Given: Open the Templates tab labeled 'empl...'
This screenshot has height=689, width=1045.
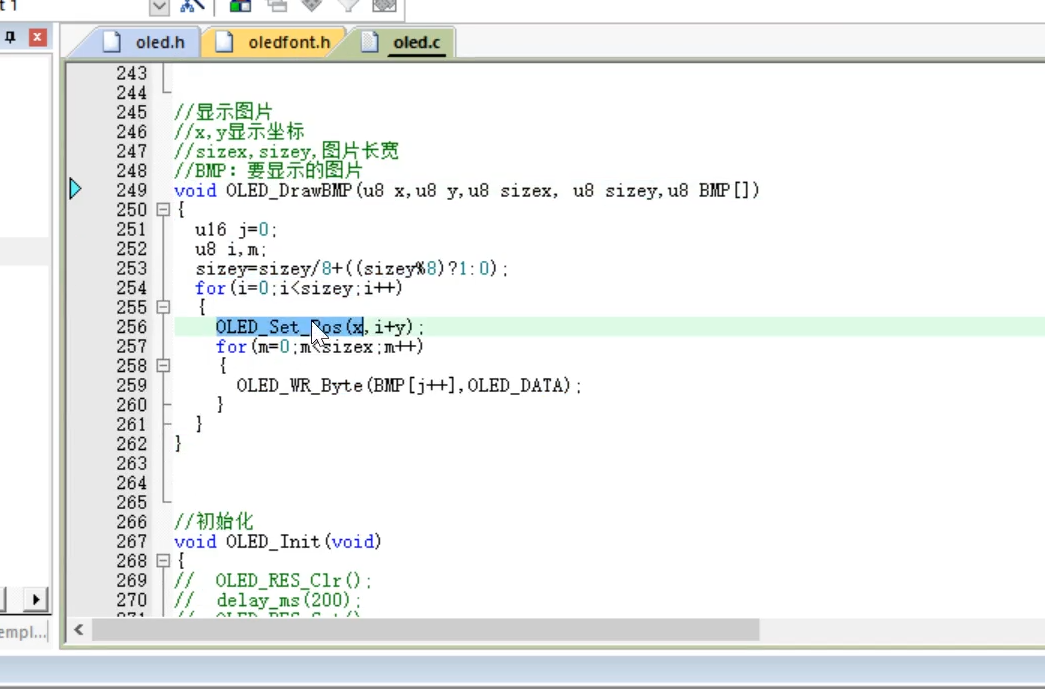Looking at the screenshot, I should click(x=23, y=632).
